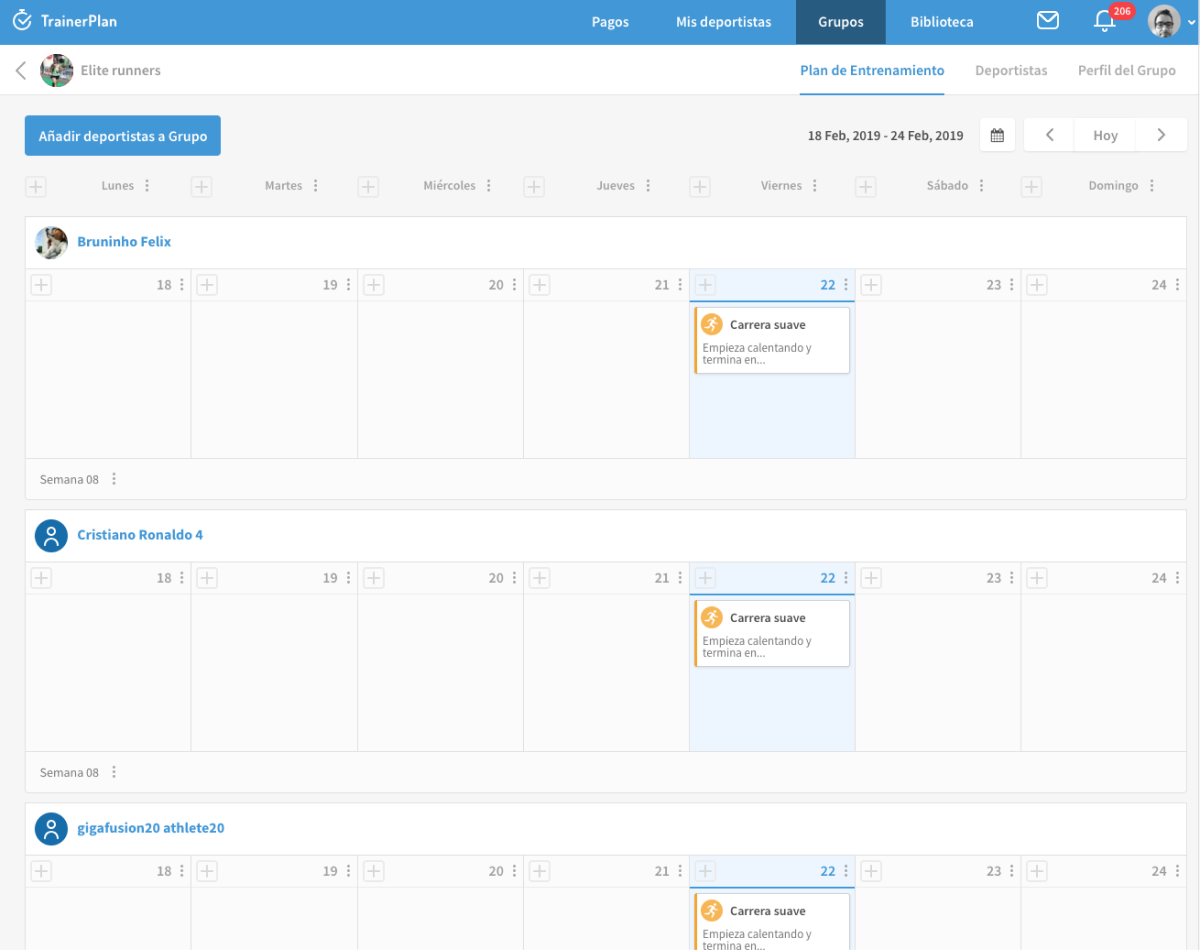
Task: Click gigafusion20 athlete20 avatar icon
Action: [51, 828]
